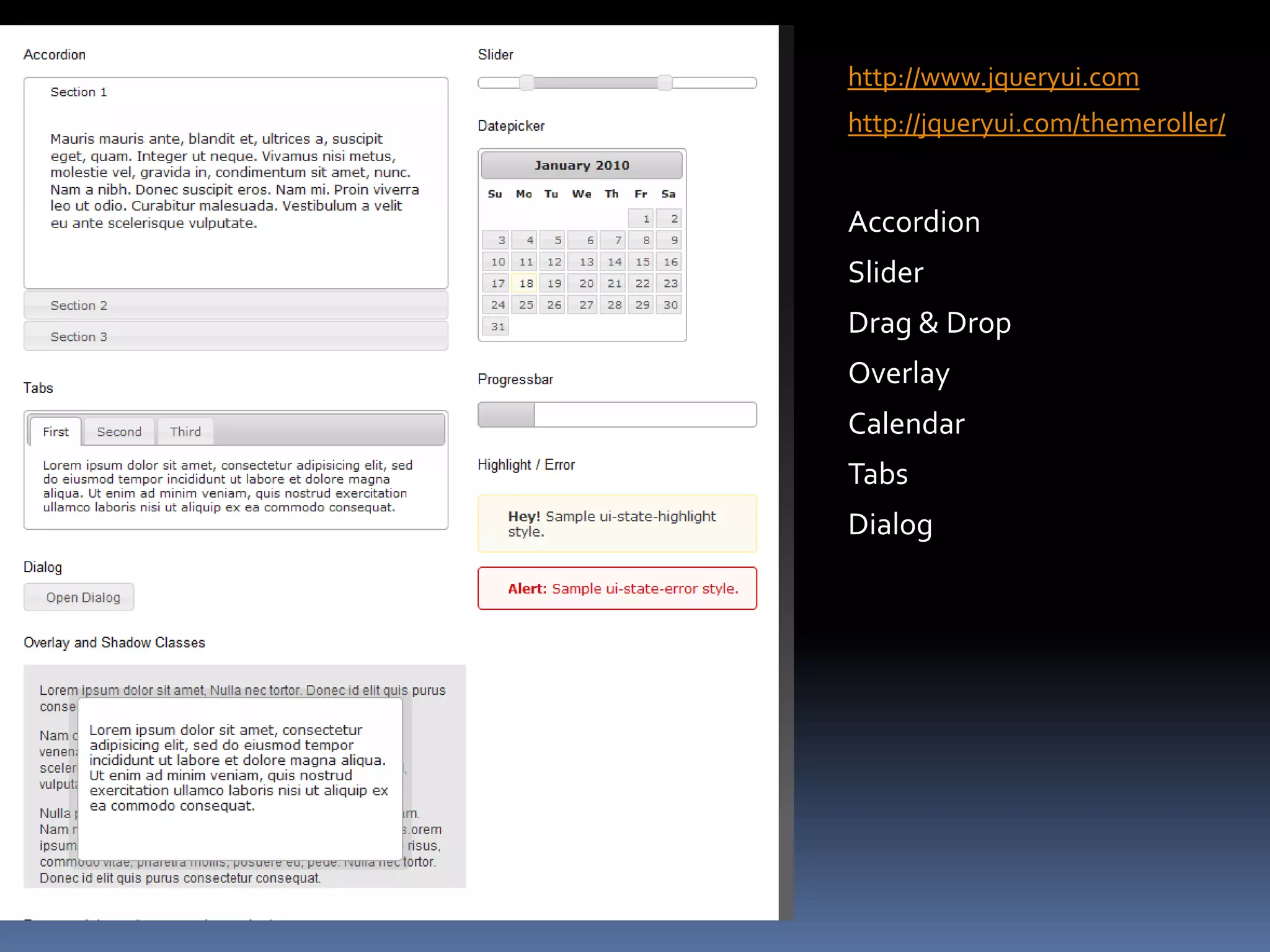Viewport: 1270px width, 952px height.
Task: Select January 27 in the datepicker
Action: (x=582, y=305)
